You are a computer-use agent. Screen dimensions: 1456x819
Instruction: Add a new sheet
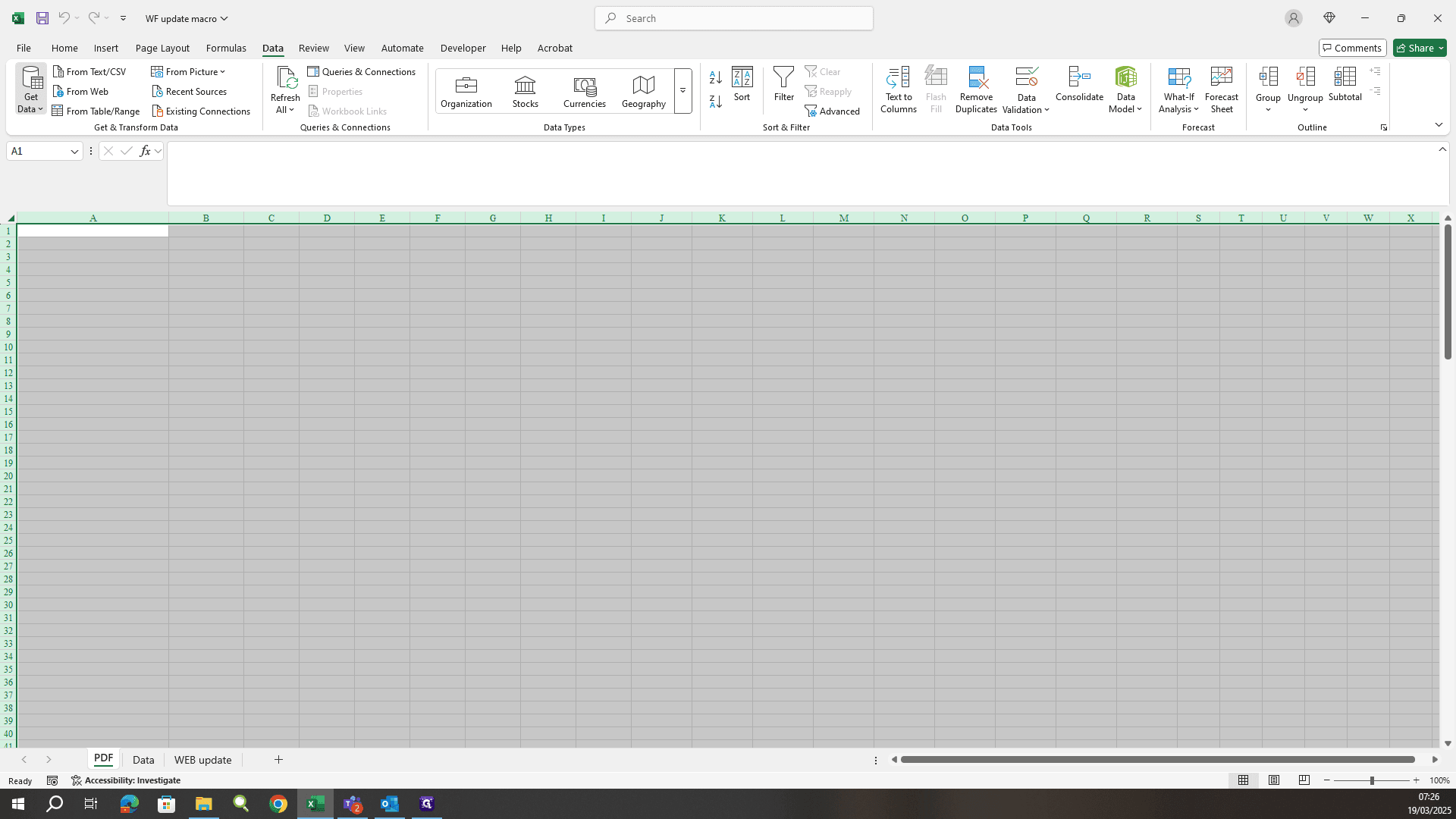point(278,760)
